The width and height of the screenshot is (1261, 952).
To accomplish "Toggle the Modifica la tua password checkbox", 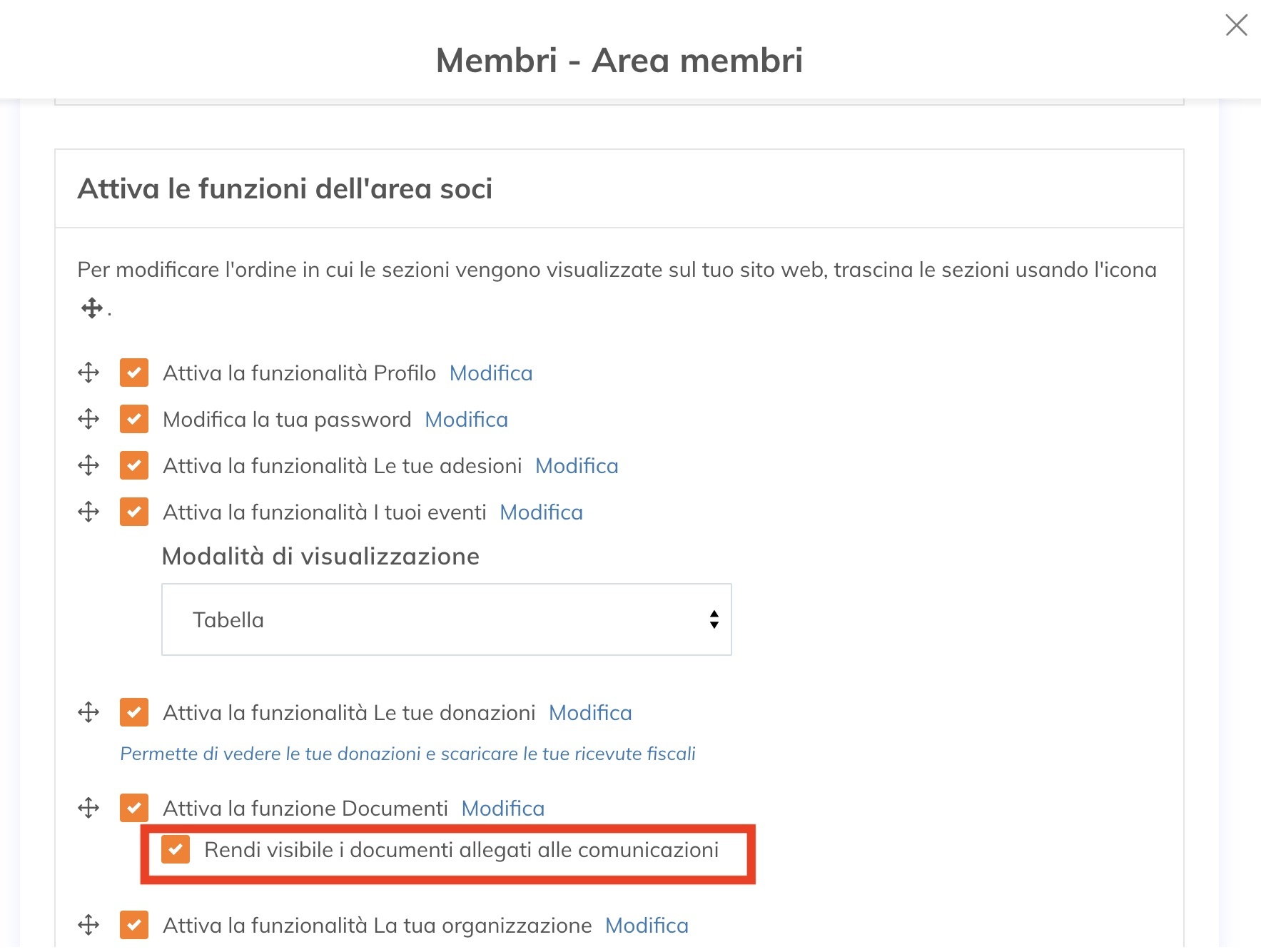I will point(134,419).
